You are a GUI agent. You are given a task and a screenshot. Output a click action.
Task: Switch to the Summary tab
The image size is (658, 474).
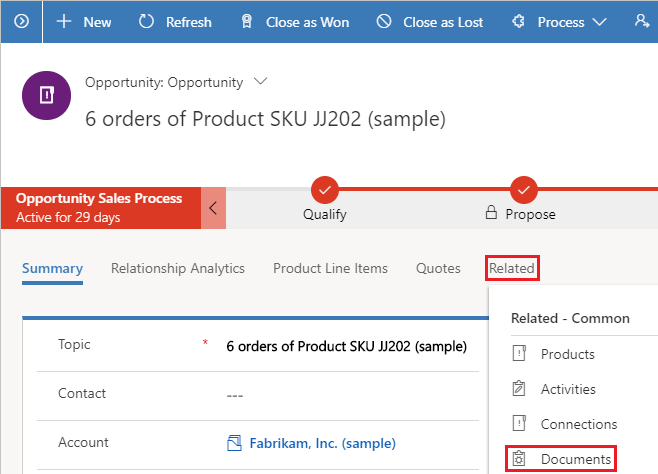pos(52,268)
